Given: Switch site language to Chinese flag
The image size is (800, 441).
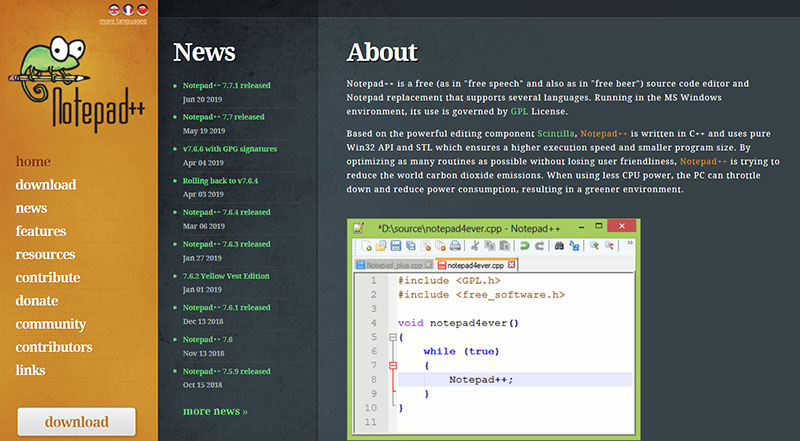Looking at the screenshot, I should point(143,9).
